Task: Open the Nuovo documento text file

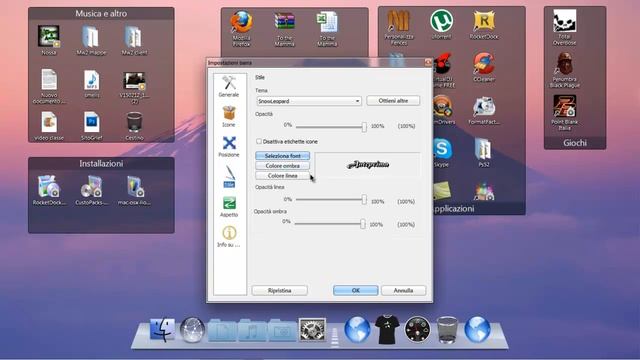Action: 49,86
